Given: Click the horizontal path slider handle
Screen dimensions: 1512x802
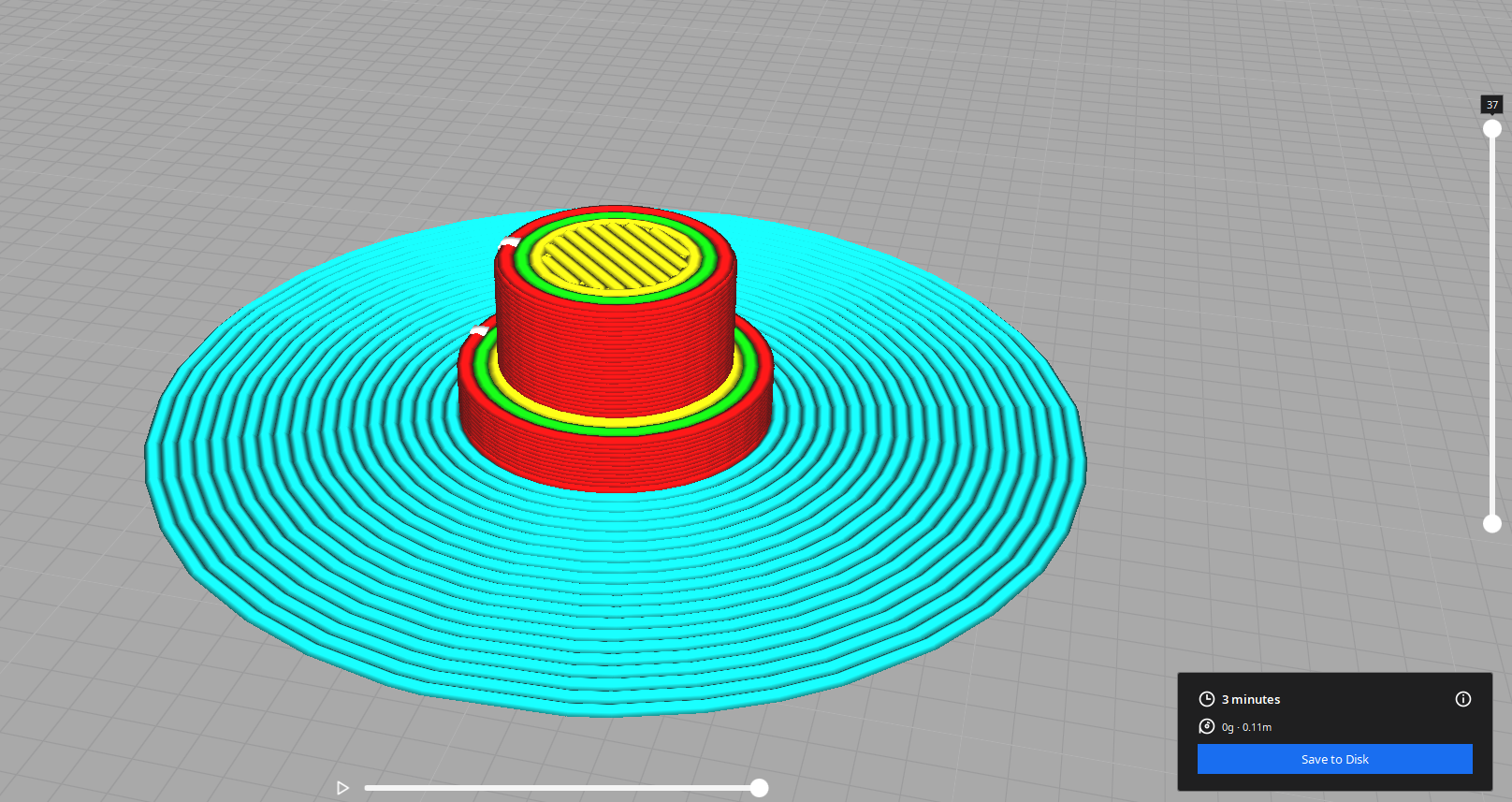Looking at the screenshot, I should click(x=760, y=788).
